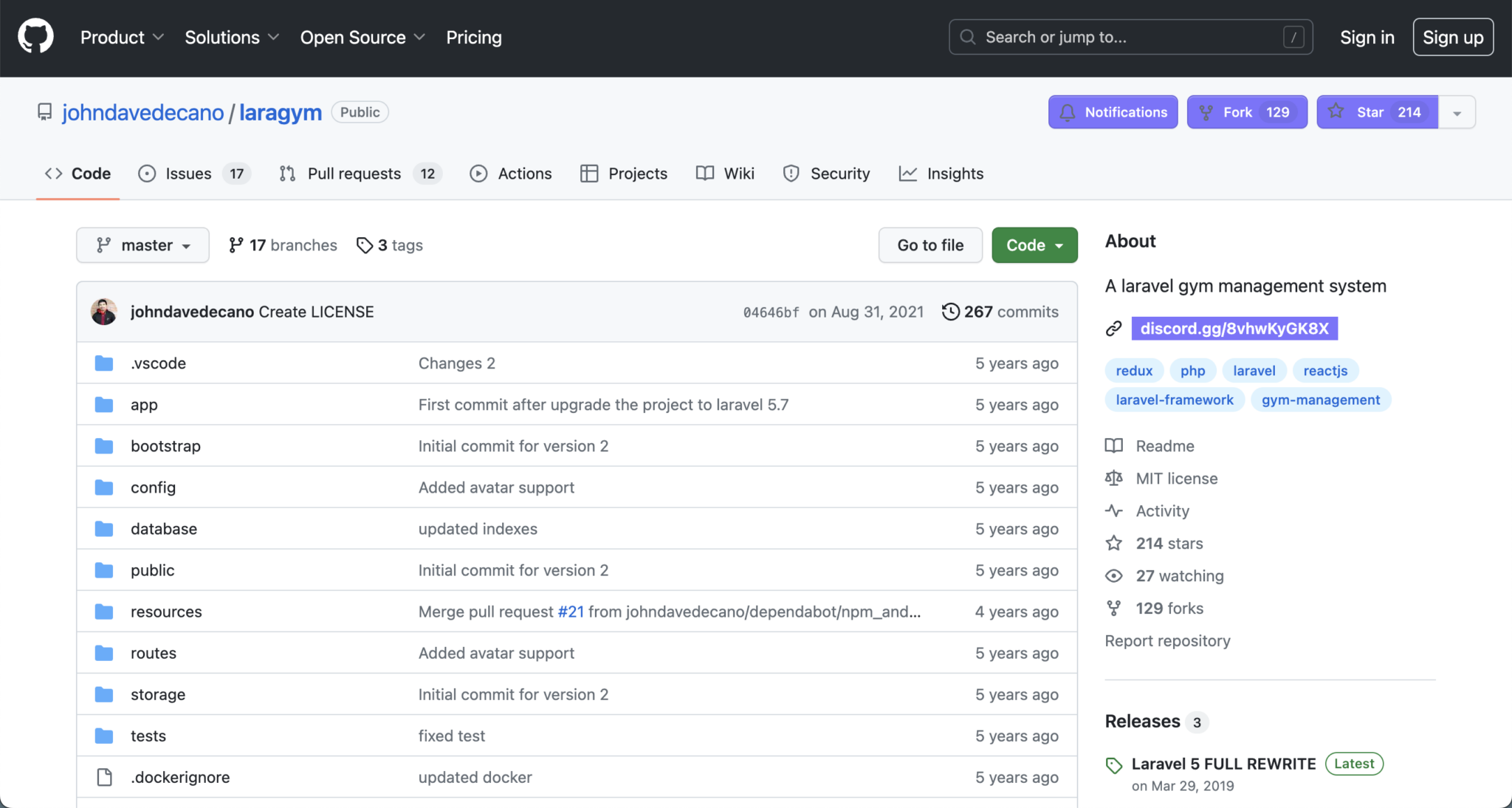Open the discord.gg/8vhwKyGK8X link
1512x808 pixels.
point(1234,328)
